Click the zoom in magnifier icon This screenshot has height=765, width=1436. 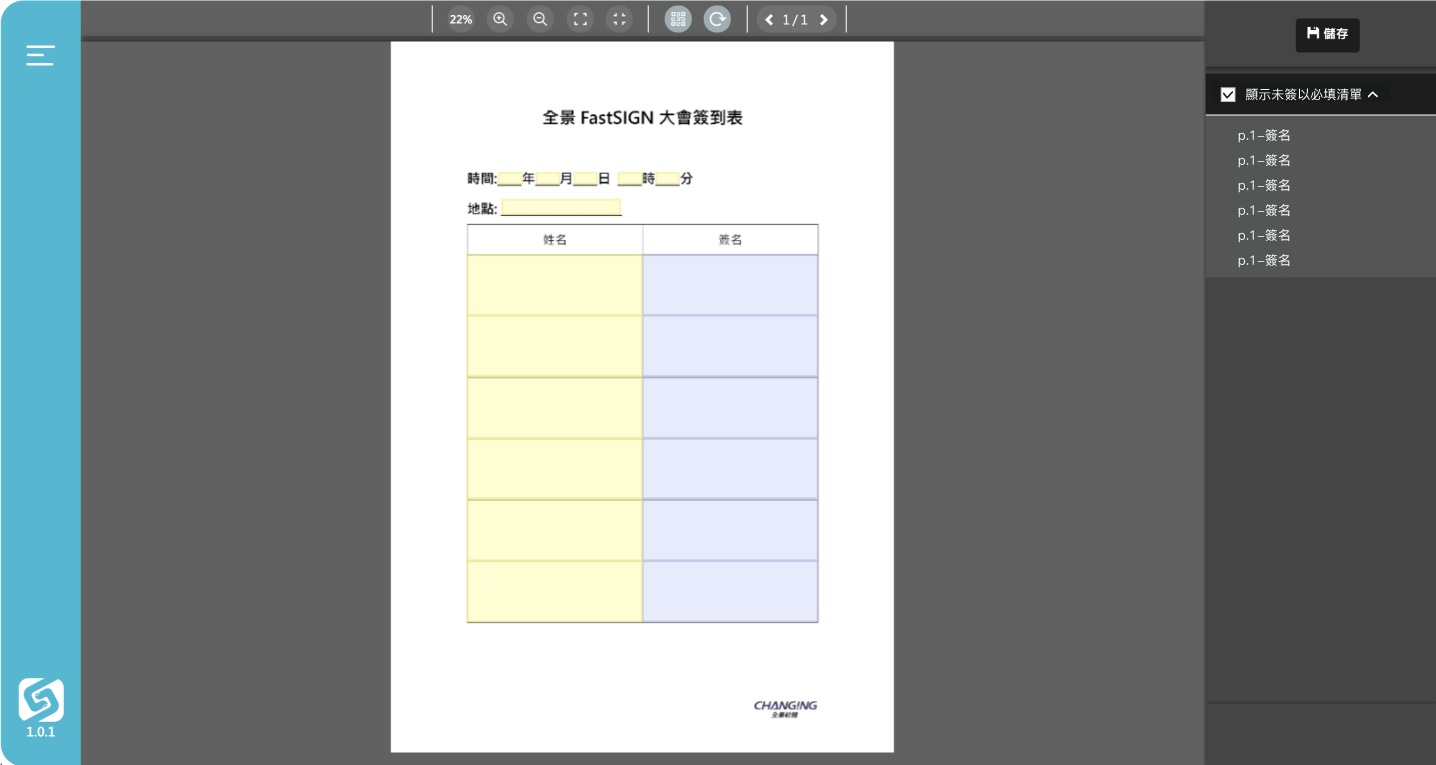pos(500,19)
